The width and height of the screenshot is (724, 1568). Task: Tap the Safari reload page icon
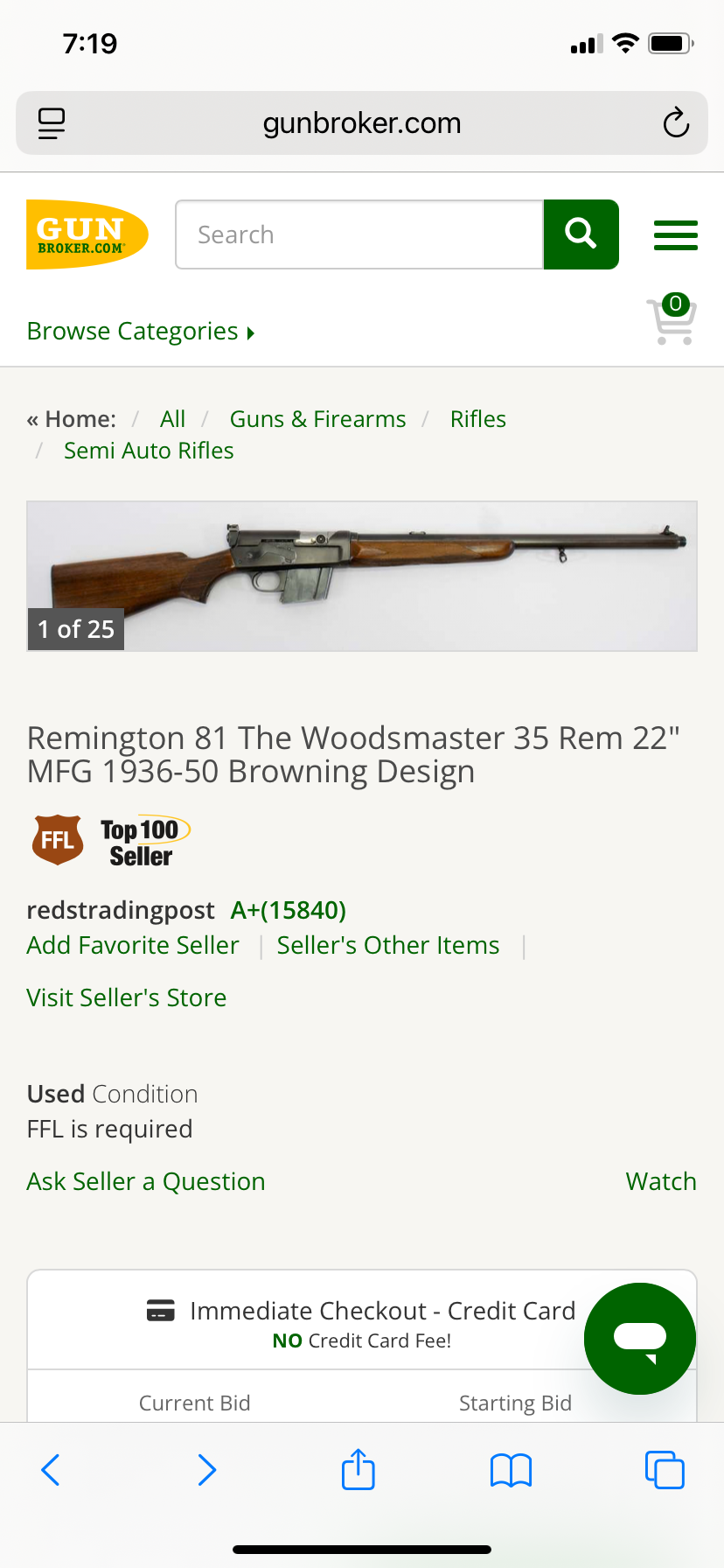[675, 123]
